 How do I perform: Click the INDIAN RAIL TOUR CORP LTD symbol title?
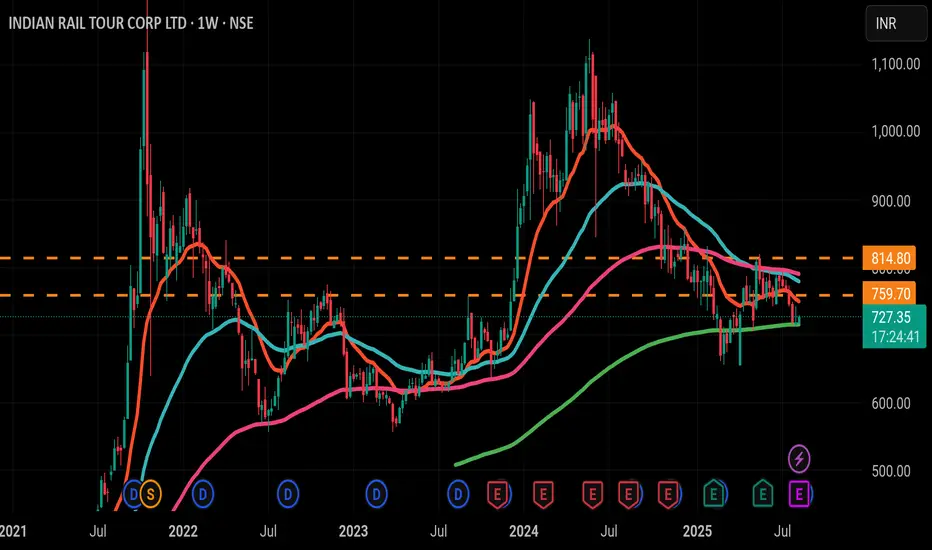point(97,23)
